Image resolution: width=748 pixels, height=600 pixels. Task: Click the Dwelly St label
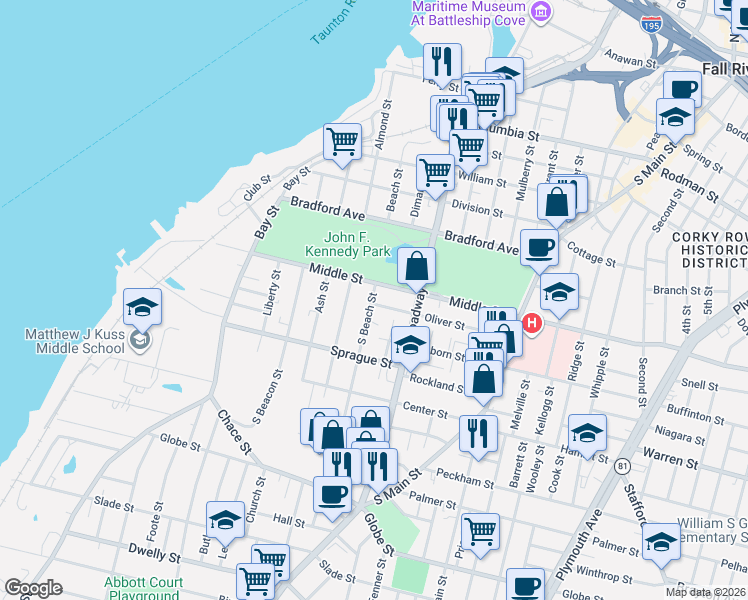[x=155, y=553]
